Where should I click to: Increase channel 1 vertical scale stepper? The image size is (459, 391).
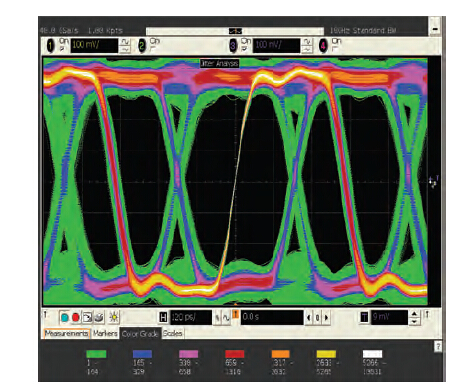125,42
